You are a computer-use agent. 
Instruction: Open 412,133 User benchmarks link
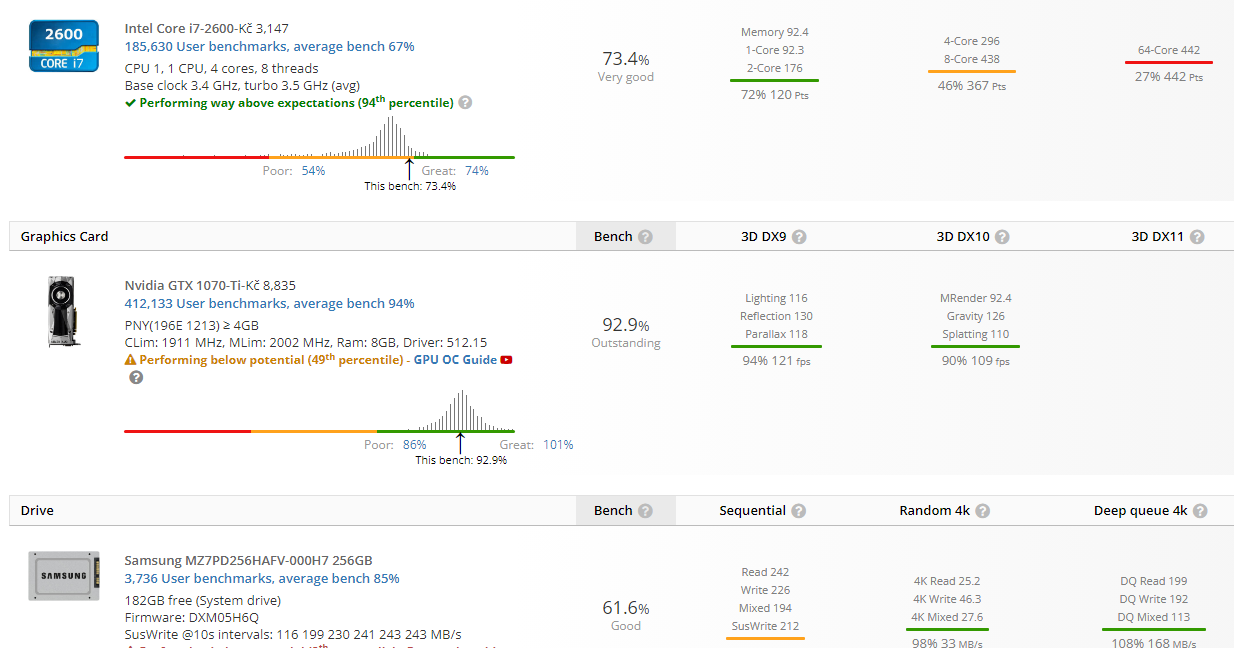(x=269, y=304)
